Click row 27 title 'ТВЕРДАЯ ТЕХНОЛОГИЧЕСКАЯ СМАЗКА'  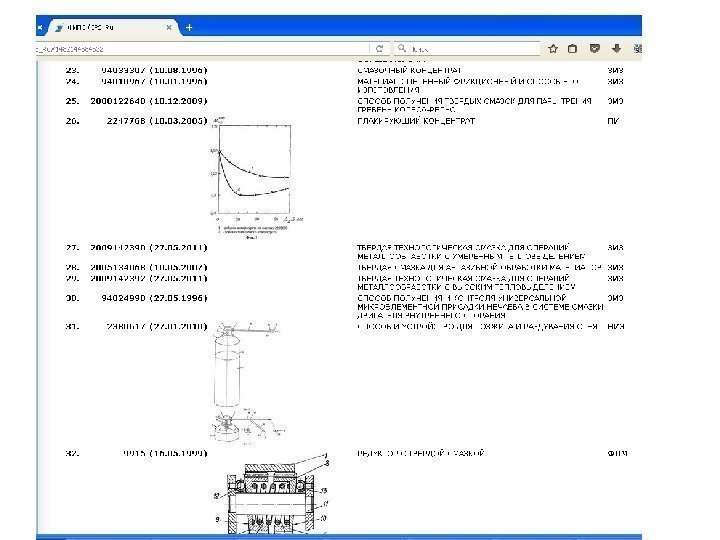tap(472, 252)
